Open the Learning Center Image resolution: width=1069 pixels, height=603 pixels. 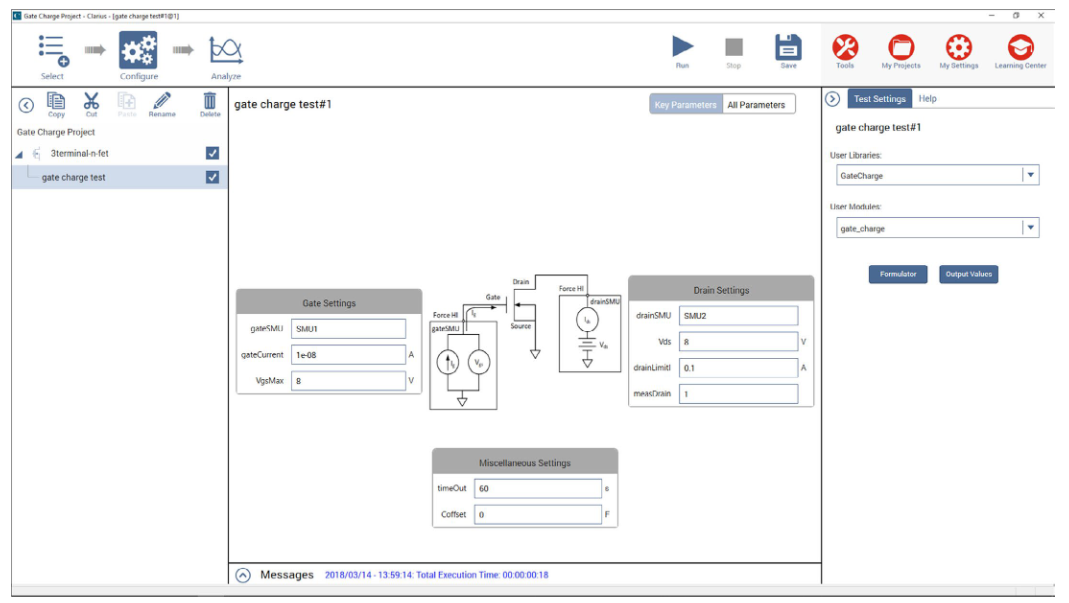[x=1022, y=47]
